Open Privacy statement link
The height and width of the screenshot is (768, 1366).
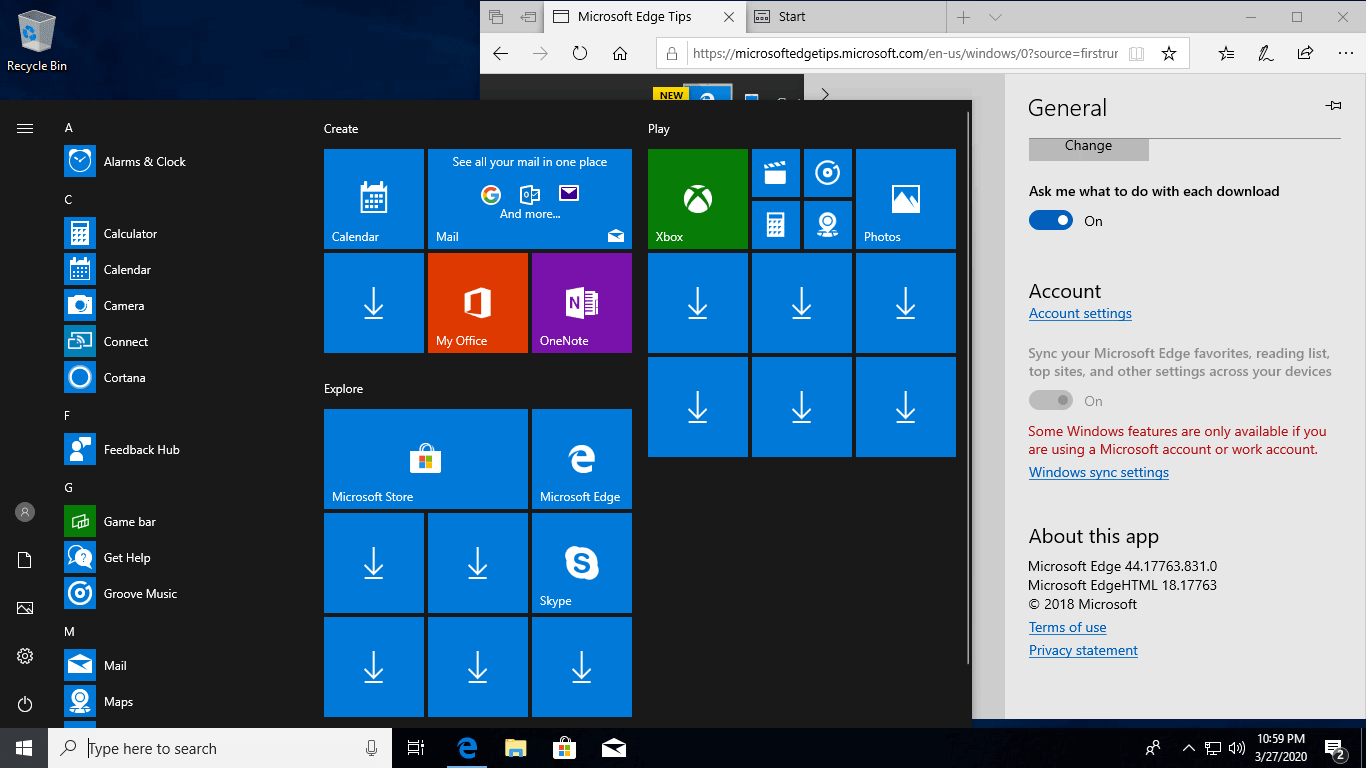point(1083,650)
